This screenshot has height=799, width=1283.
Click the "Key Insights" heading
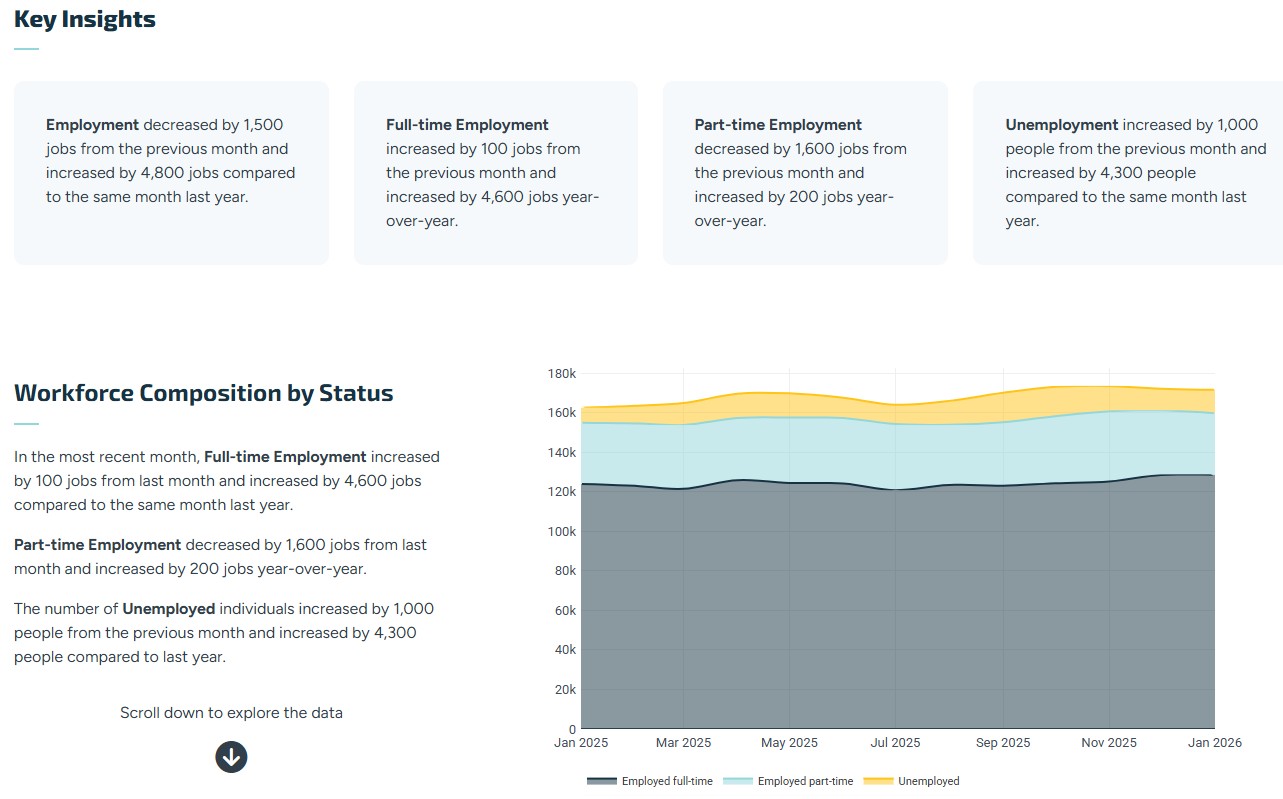84,18
